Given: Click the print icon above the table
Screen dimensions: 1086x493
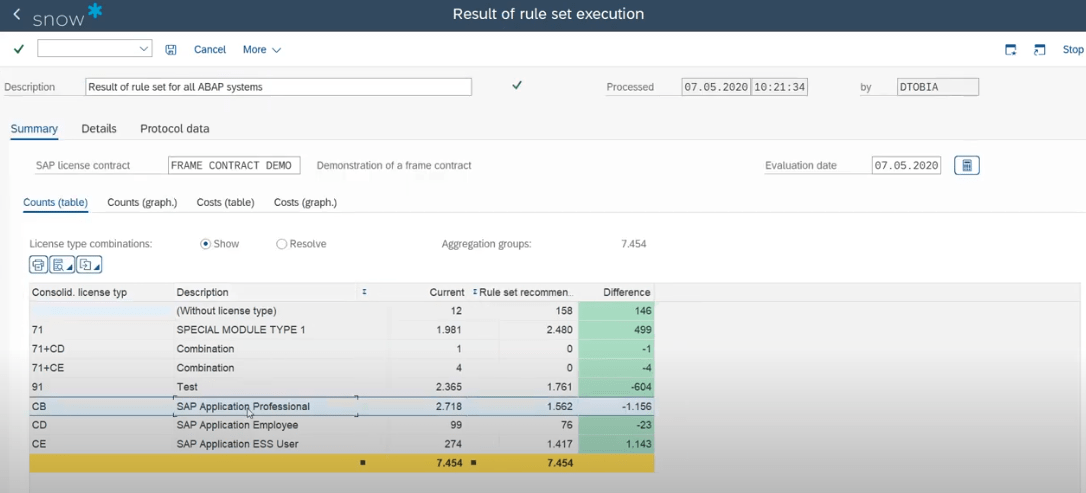Looking at the screenshot, I should tap(38, 265).
